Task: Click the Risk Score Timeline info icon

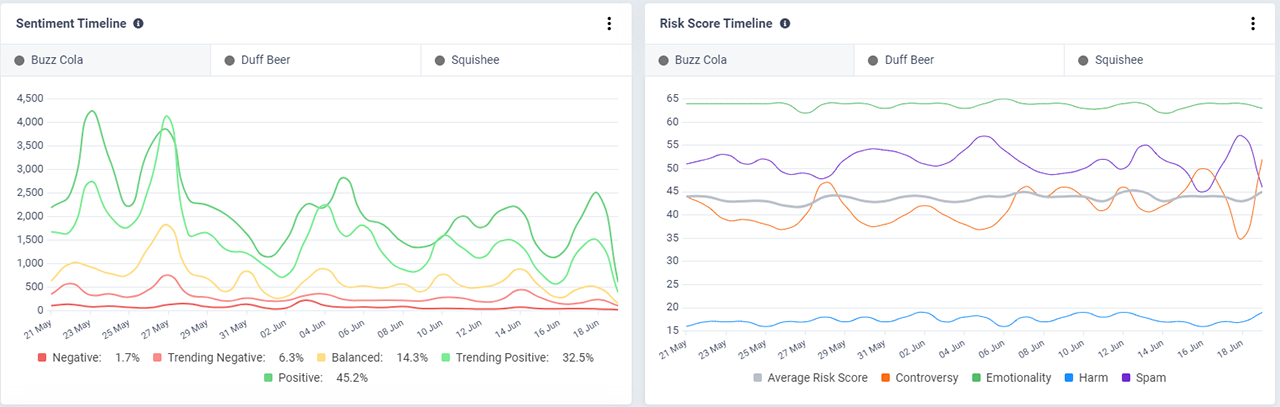Action: (x=785, y=24)
